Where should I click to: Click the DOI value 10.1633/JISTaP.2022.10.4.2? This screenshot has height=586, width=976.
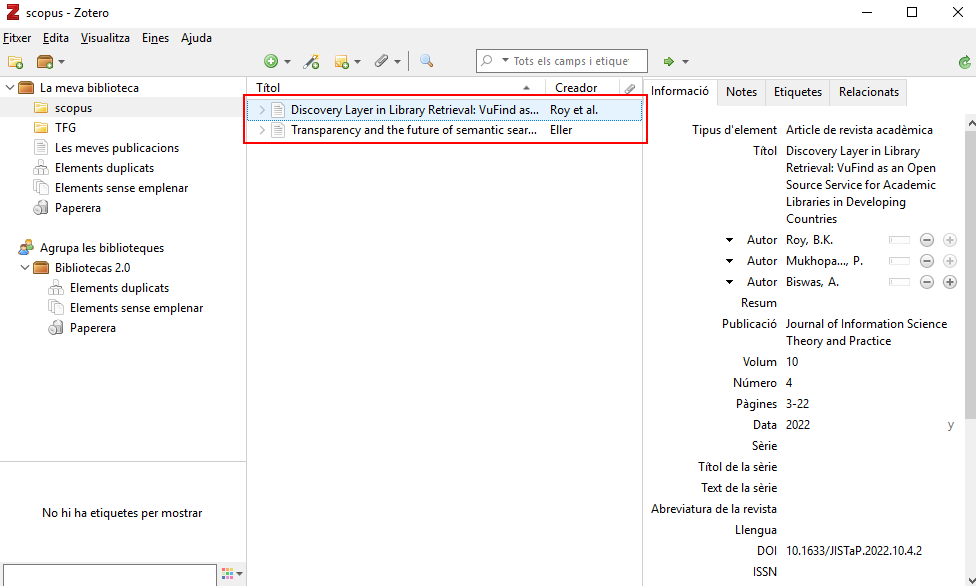[853, 551]
